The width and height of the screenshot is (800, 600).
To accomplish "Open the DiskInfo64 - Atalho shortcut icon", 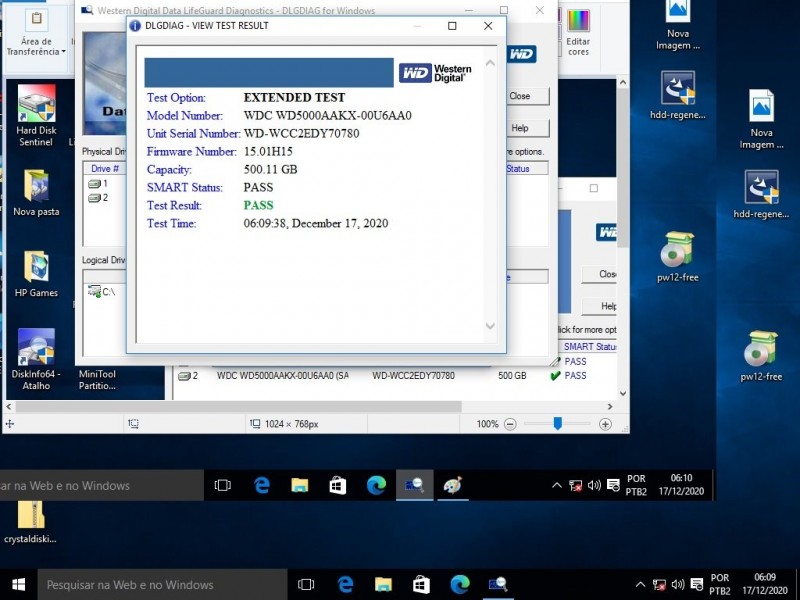I will [36, 360].
